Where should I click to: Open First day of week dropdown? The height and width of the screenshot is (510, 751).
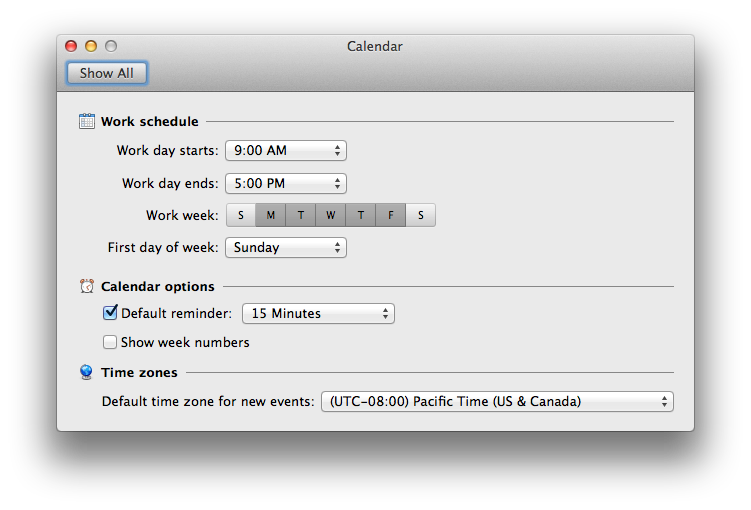[x=286, y=248]
